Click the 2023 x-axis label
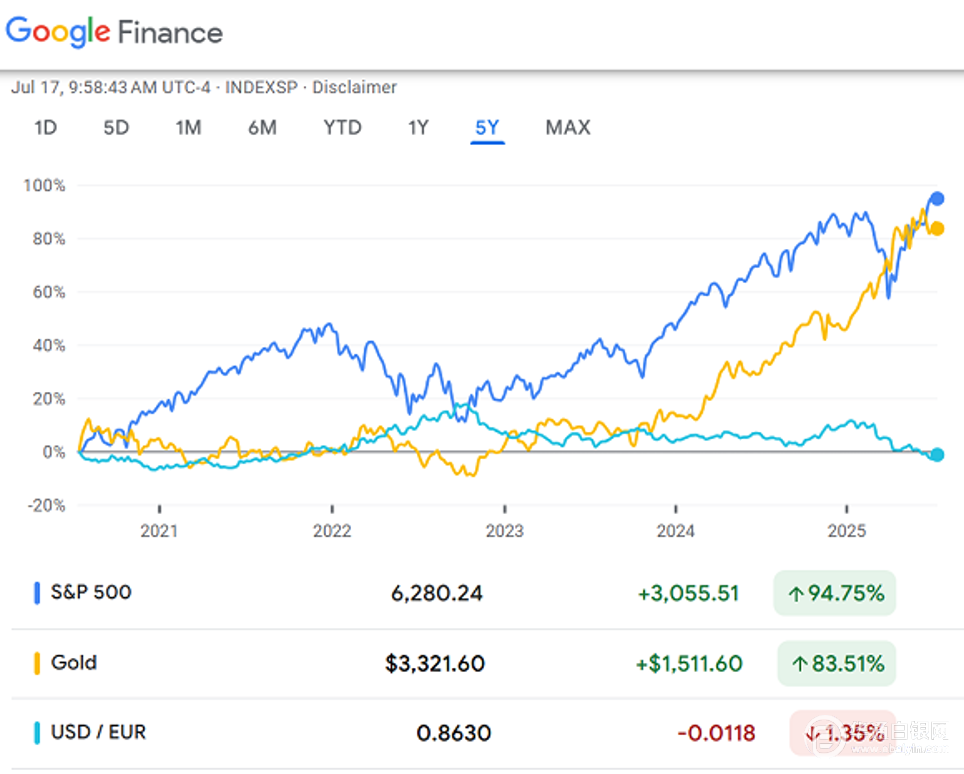 [505, 531]
